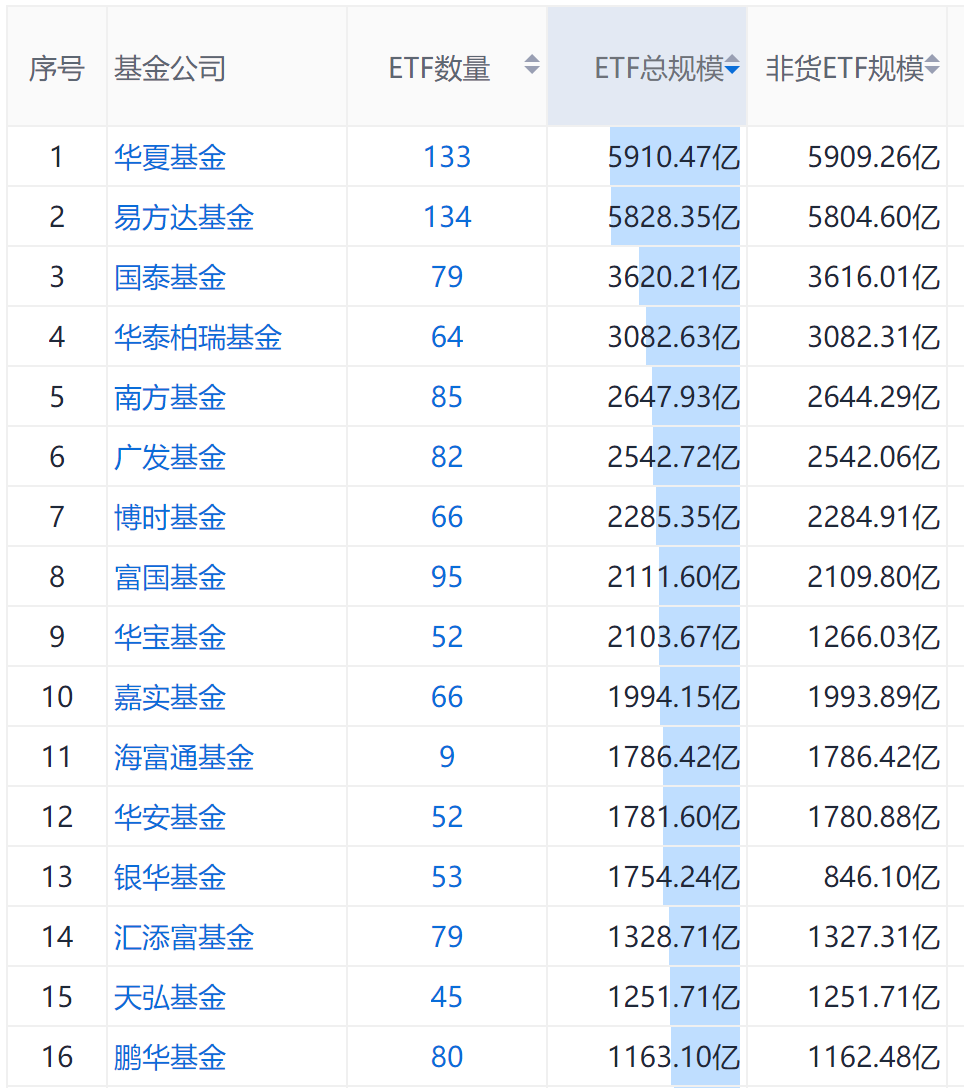Open the 天弘基金 link
964x1088 pixels.
tap(170, 997)
